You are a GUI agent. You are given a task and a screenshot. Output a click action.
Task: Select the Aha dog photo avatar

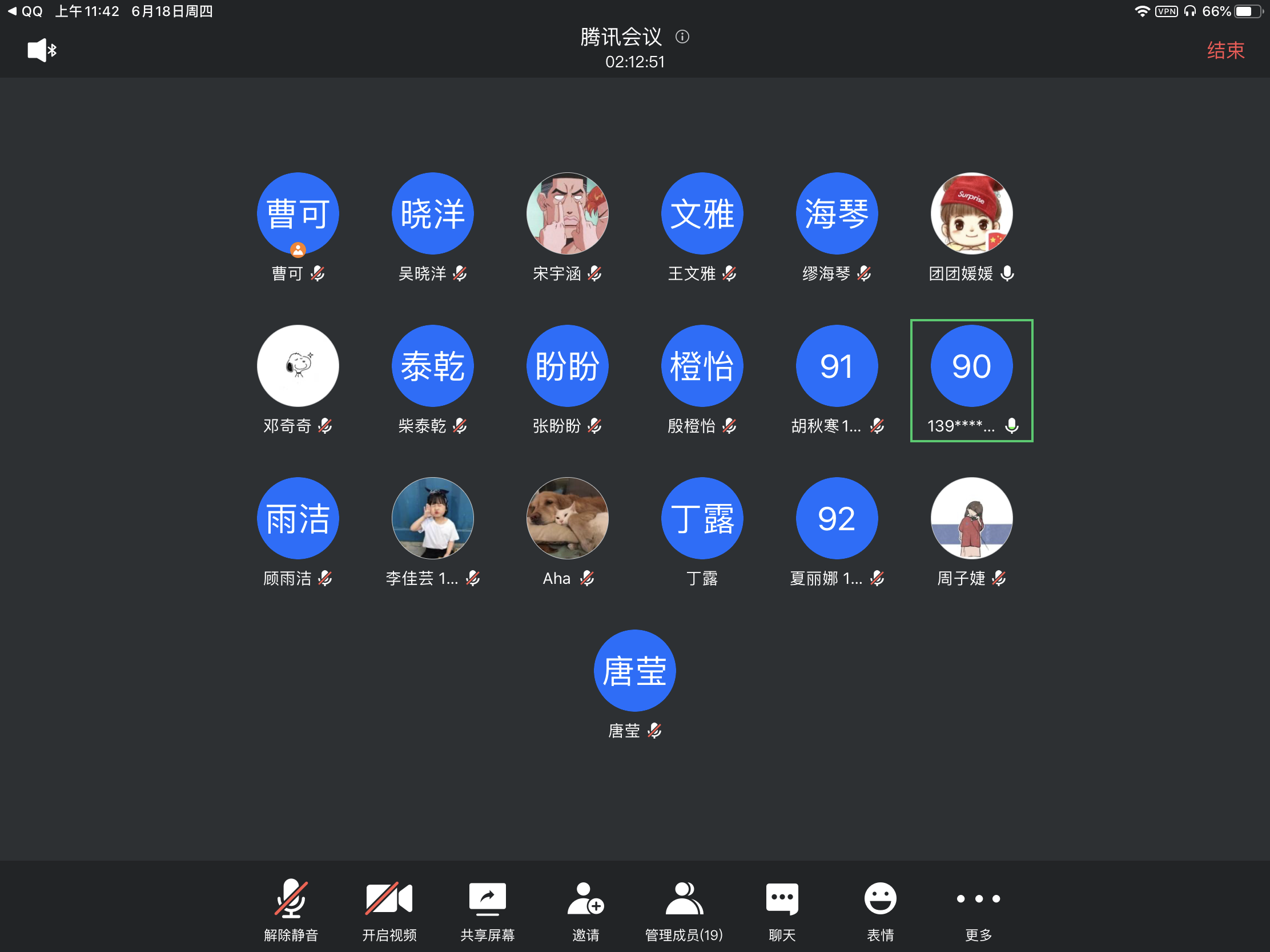point(567,518)
